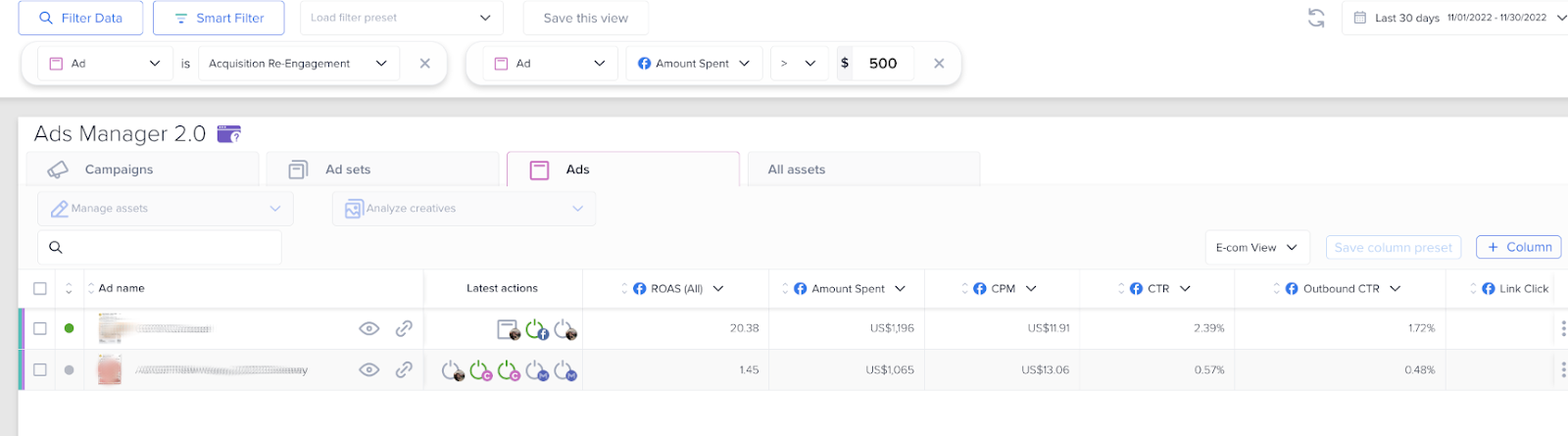The width and height of the screenshot is (1568, 436).
Task: Click the link icon in second ad row
Action: coord(404,370)
